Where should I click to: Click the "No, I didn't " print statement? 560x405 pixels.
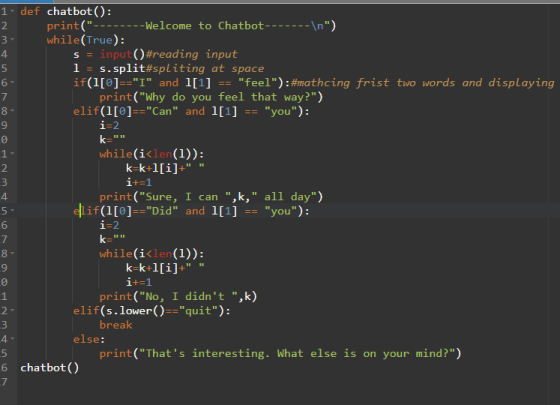[178, 296]
